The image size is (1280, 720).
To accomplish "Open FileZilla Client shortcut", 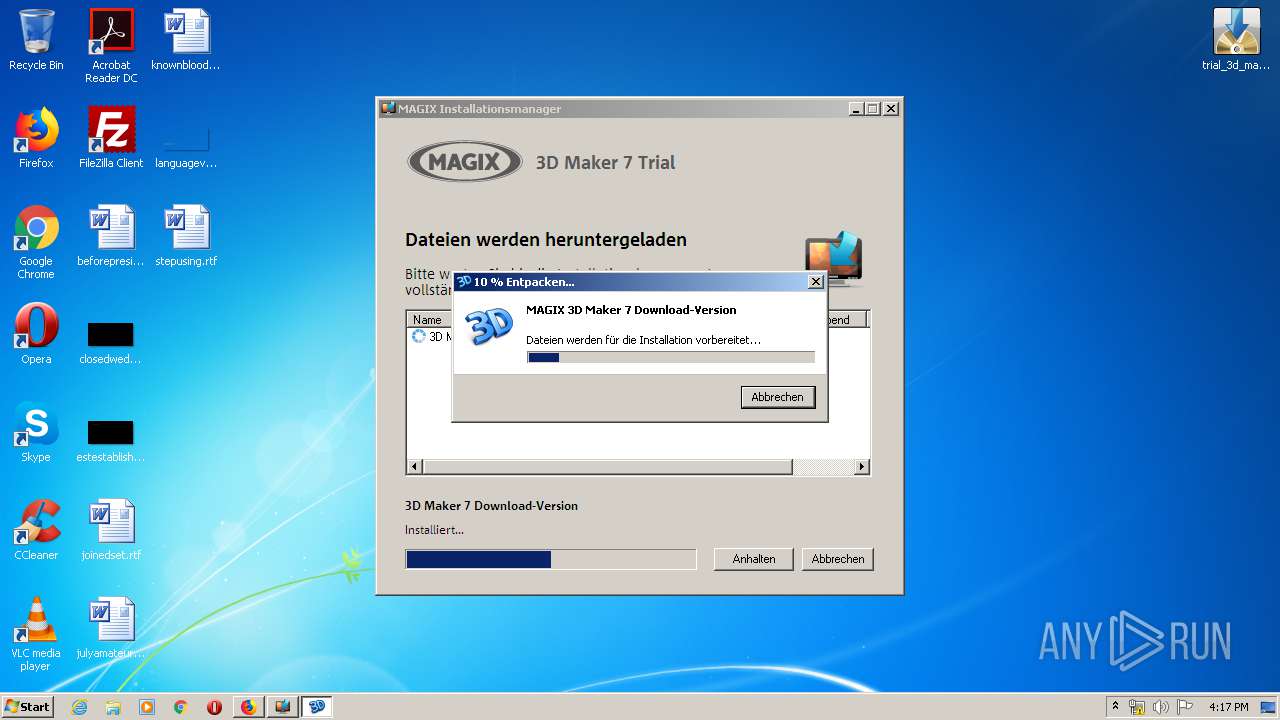I will pos(111,138).
